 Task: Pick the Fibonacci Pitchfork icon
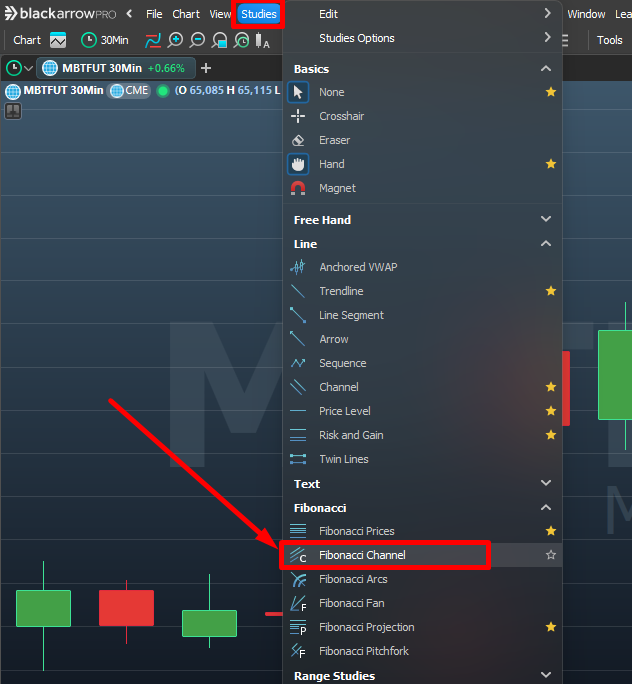coord(298,651)
